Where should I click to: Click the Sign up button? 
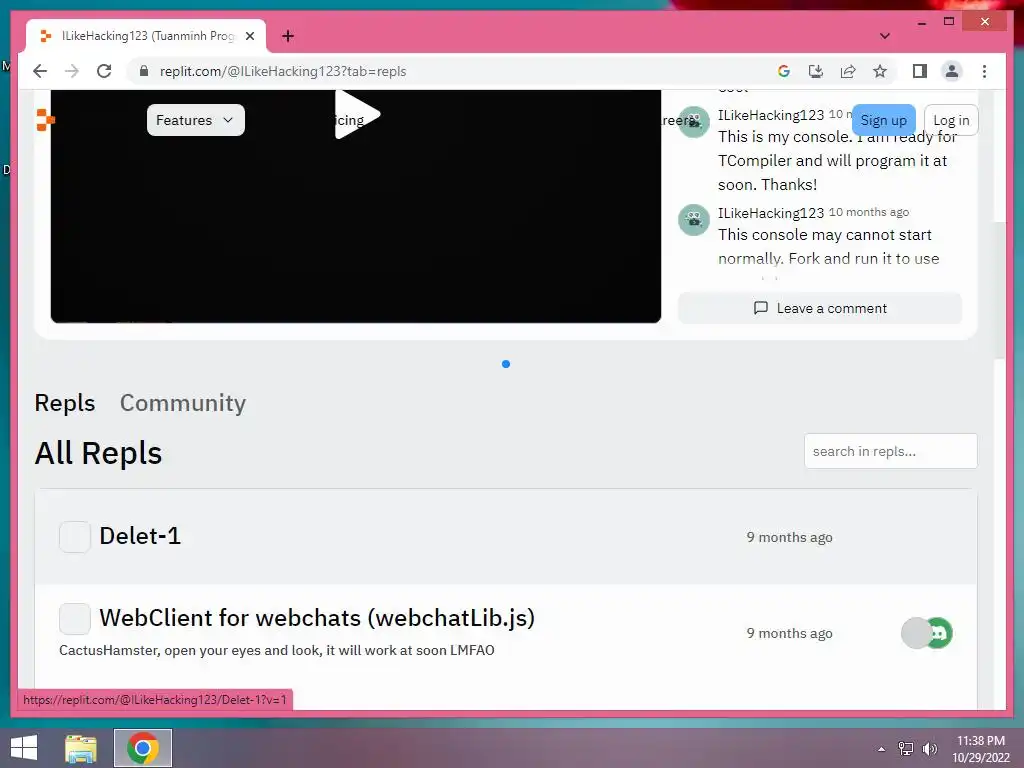coord(883,120)
